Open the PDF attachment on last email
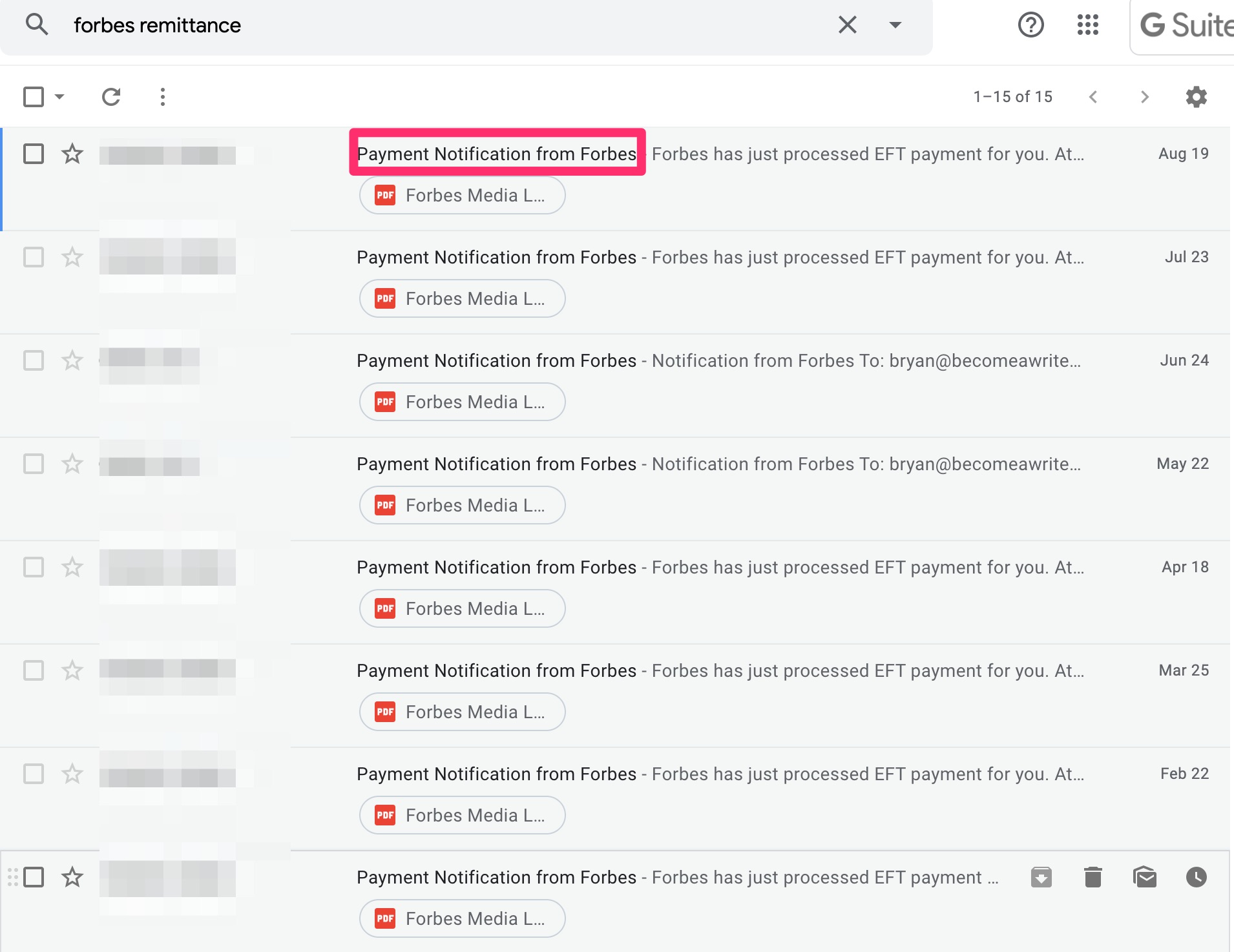The height and width of the screenshot is (952, 1234). coord(462,918)
